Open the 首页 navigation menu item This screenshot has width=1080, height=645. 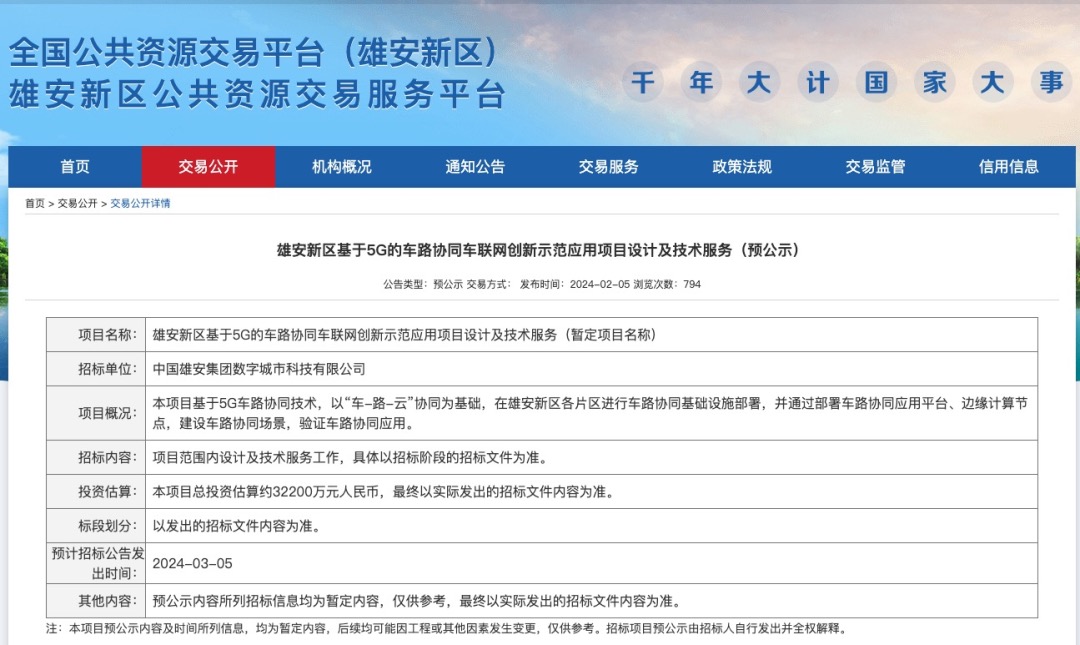pos(75,167)
